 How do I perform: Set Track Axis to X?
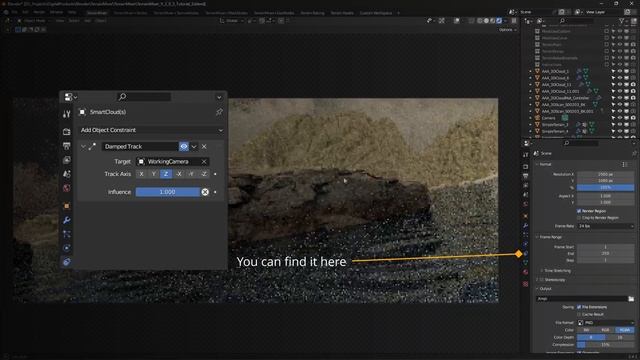click(x=141, y=174)
